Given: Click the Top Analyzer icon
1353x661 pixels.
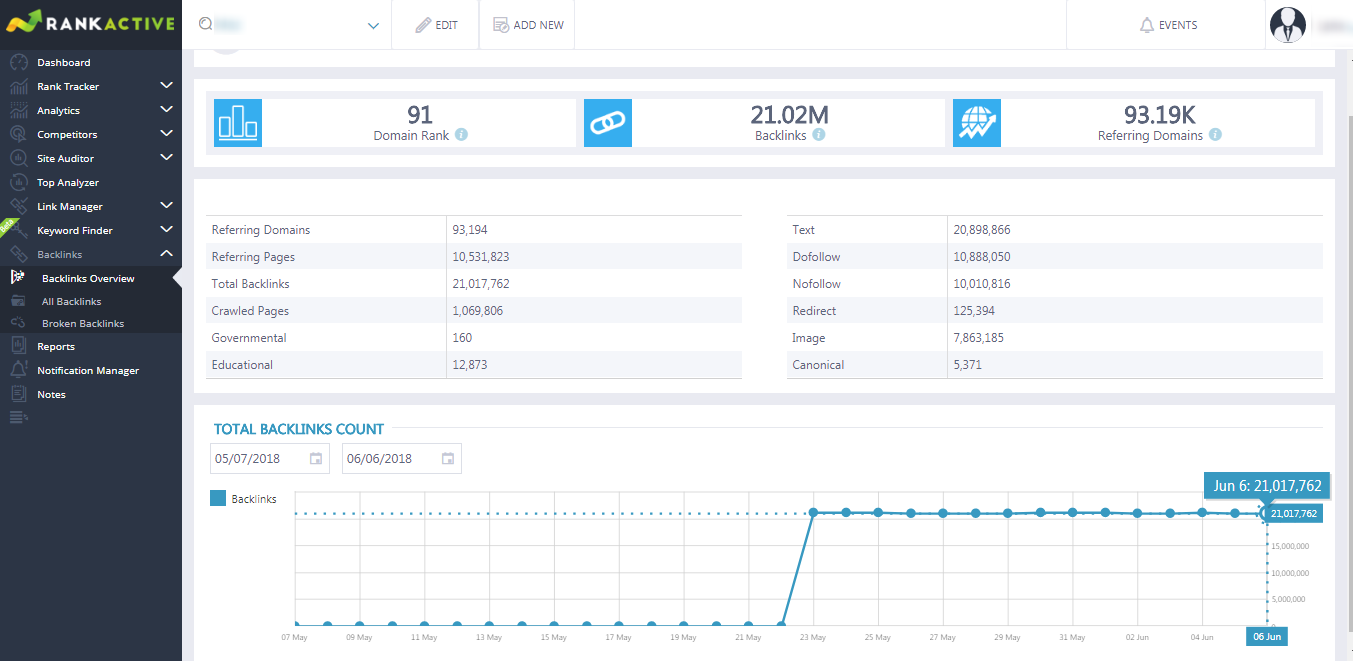Looking at the screenshot, I should click(x=18, y=182).
